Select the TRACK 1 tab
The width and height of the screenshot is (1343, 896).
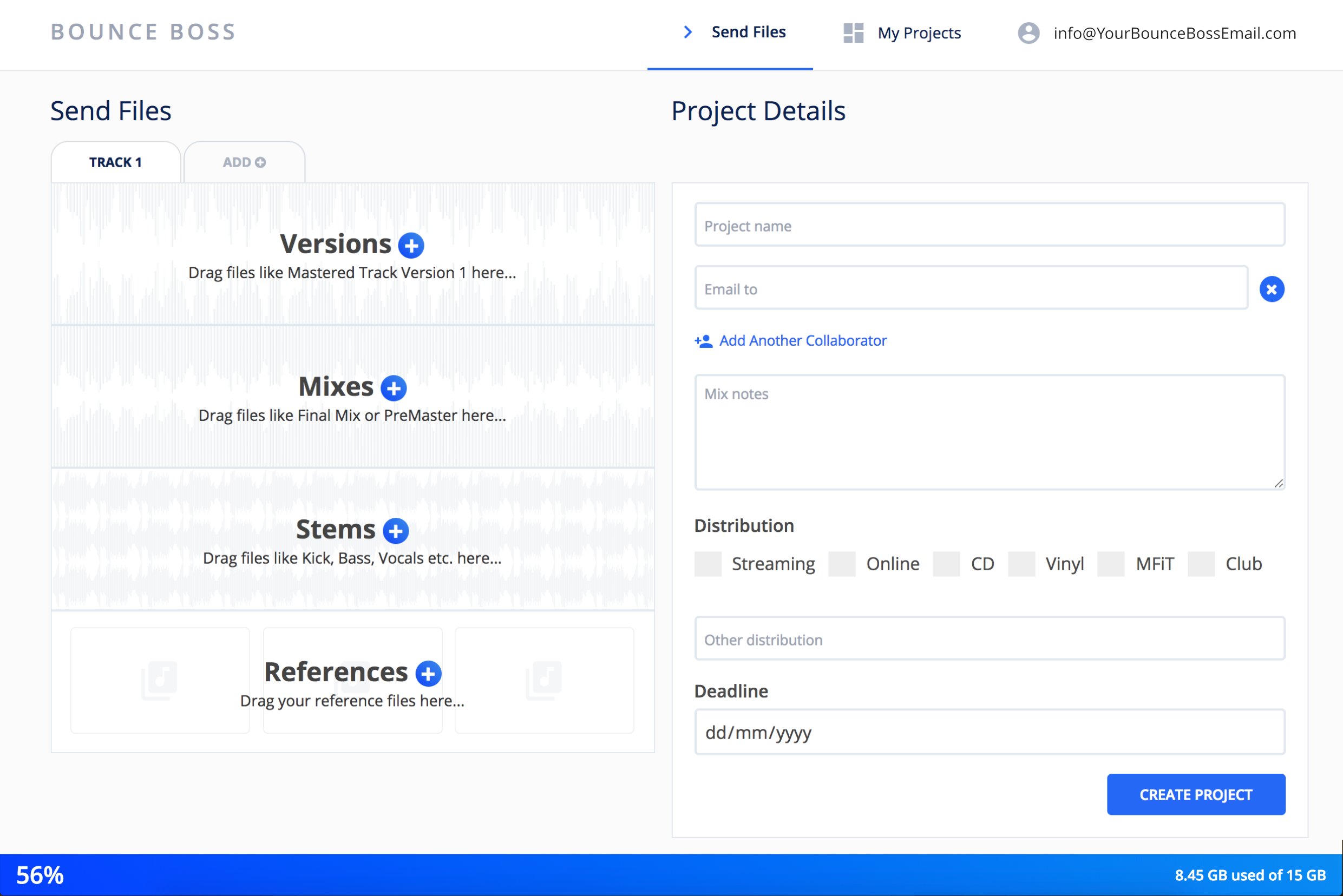[115, 163]
